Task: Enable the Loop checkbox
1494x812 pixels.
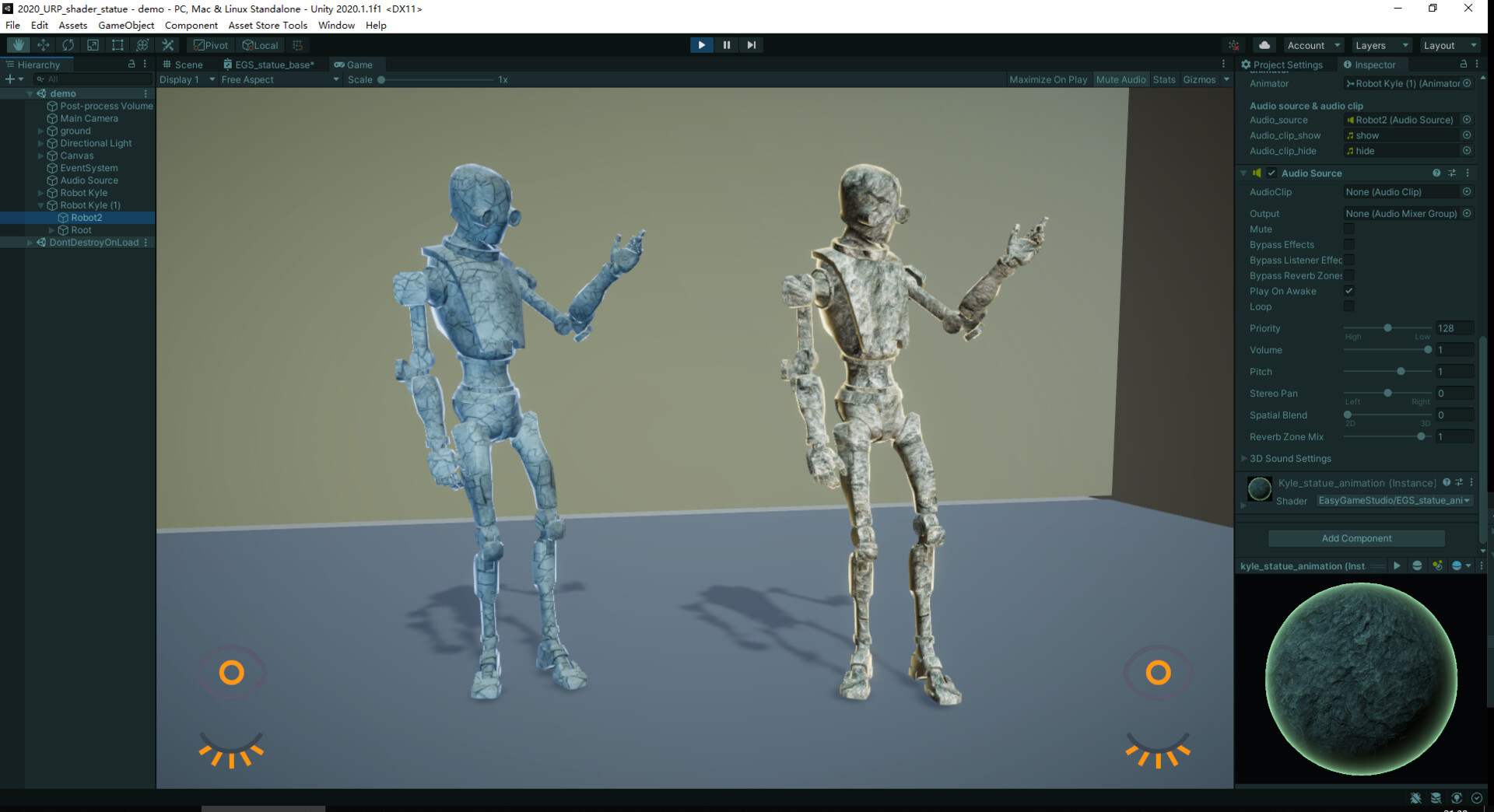Action: [x=1348, y=306]
